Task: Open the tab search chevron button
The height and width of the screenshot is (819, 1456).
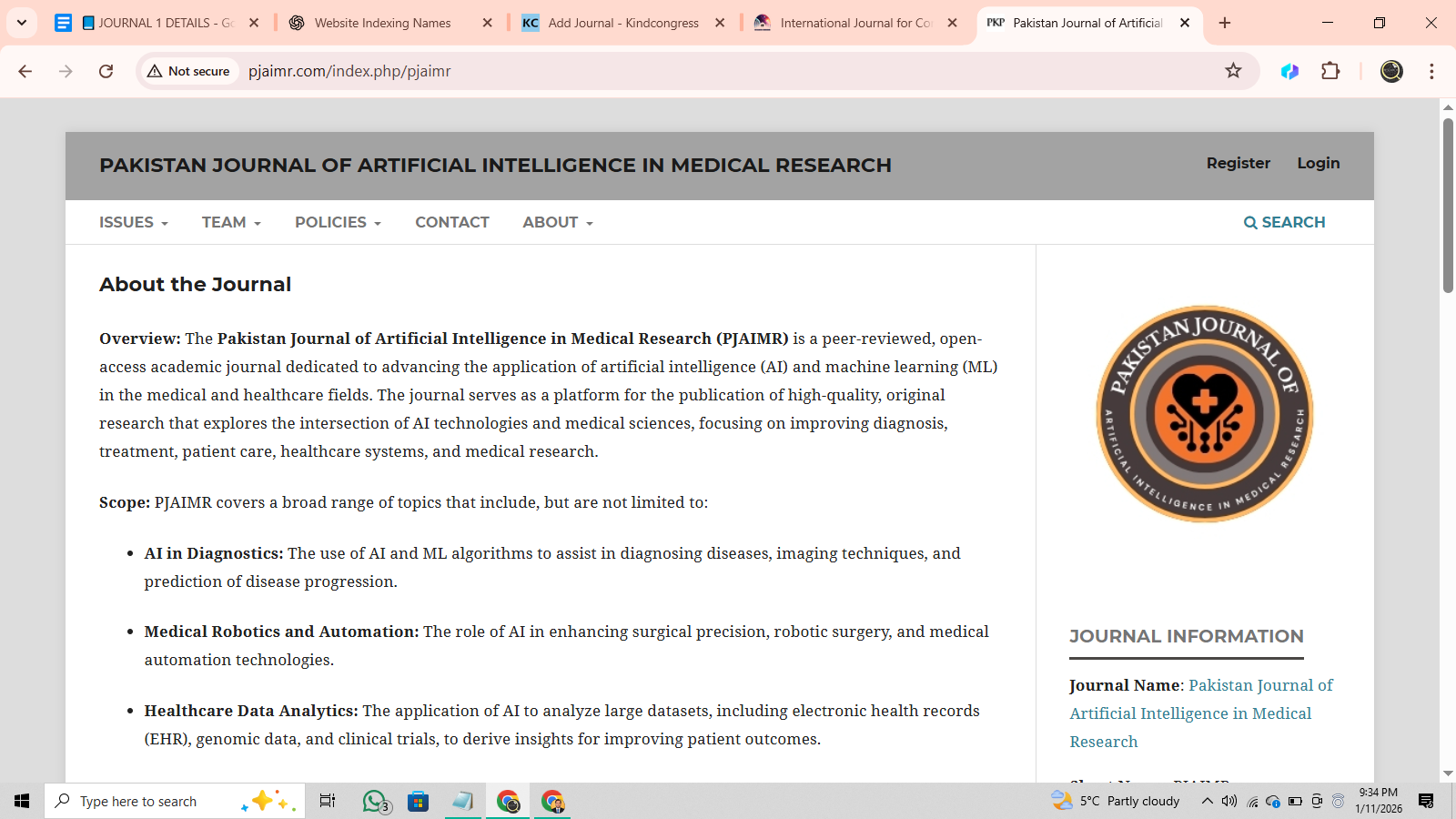Action: point(22,23)
